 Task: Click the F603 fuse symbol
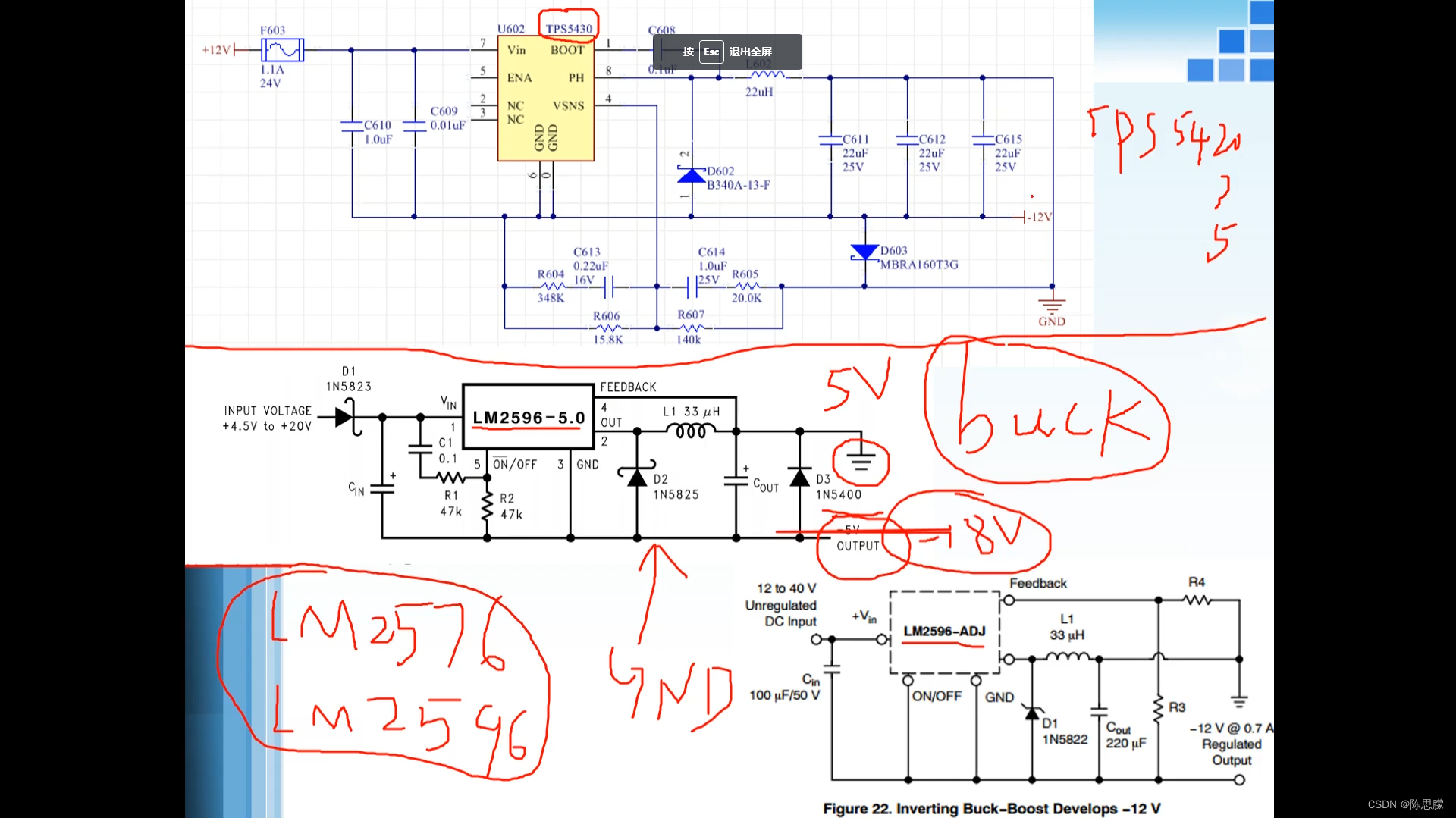click(x=282, y=50)
